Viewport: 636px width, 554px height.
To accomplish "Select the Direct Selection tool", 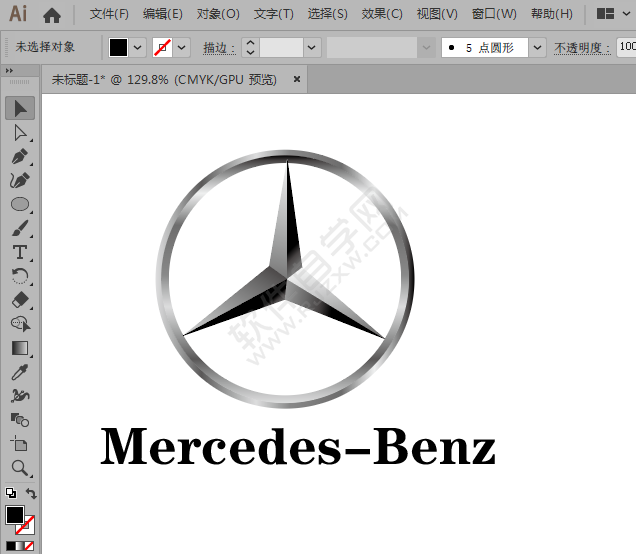I will [x=20, y=132].
